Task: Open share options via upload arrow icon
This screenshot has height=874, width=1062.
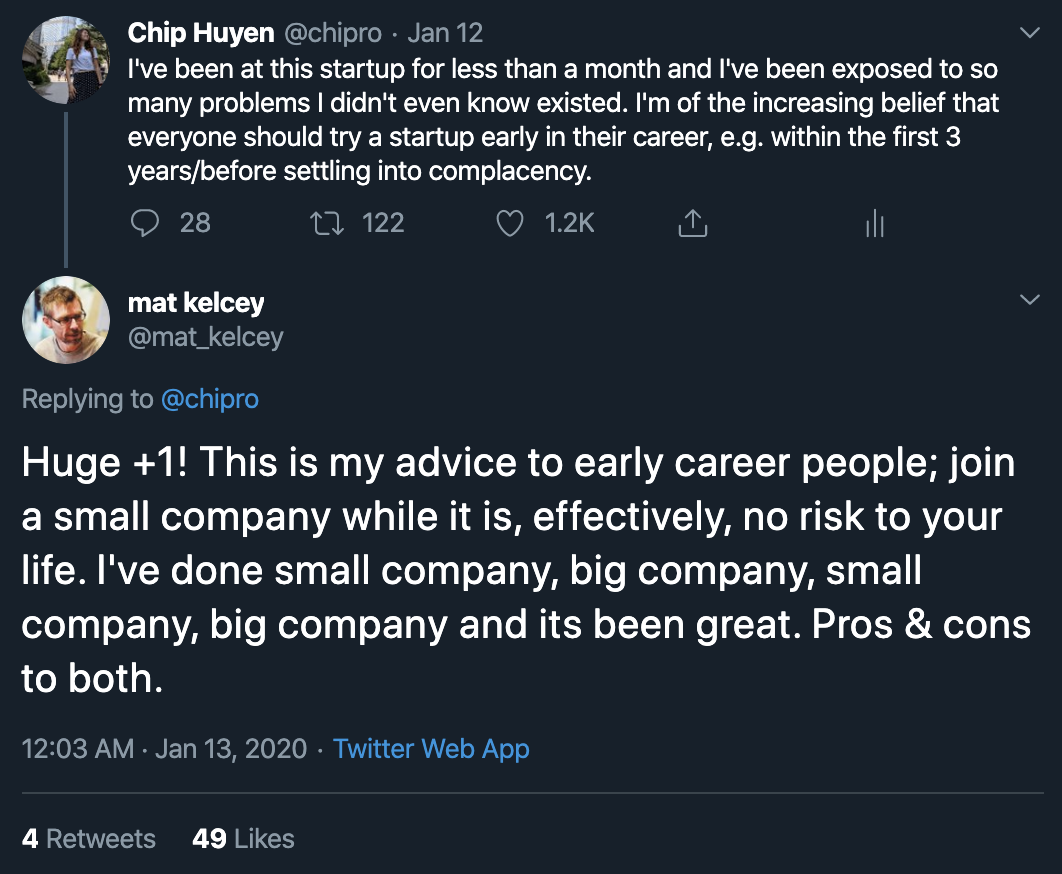Action: click(692, 223)
